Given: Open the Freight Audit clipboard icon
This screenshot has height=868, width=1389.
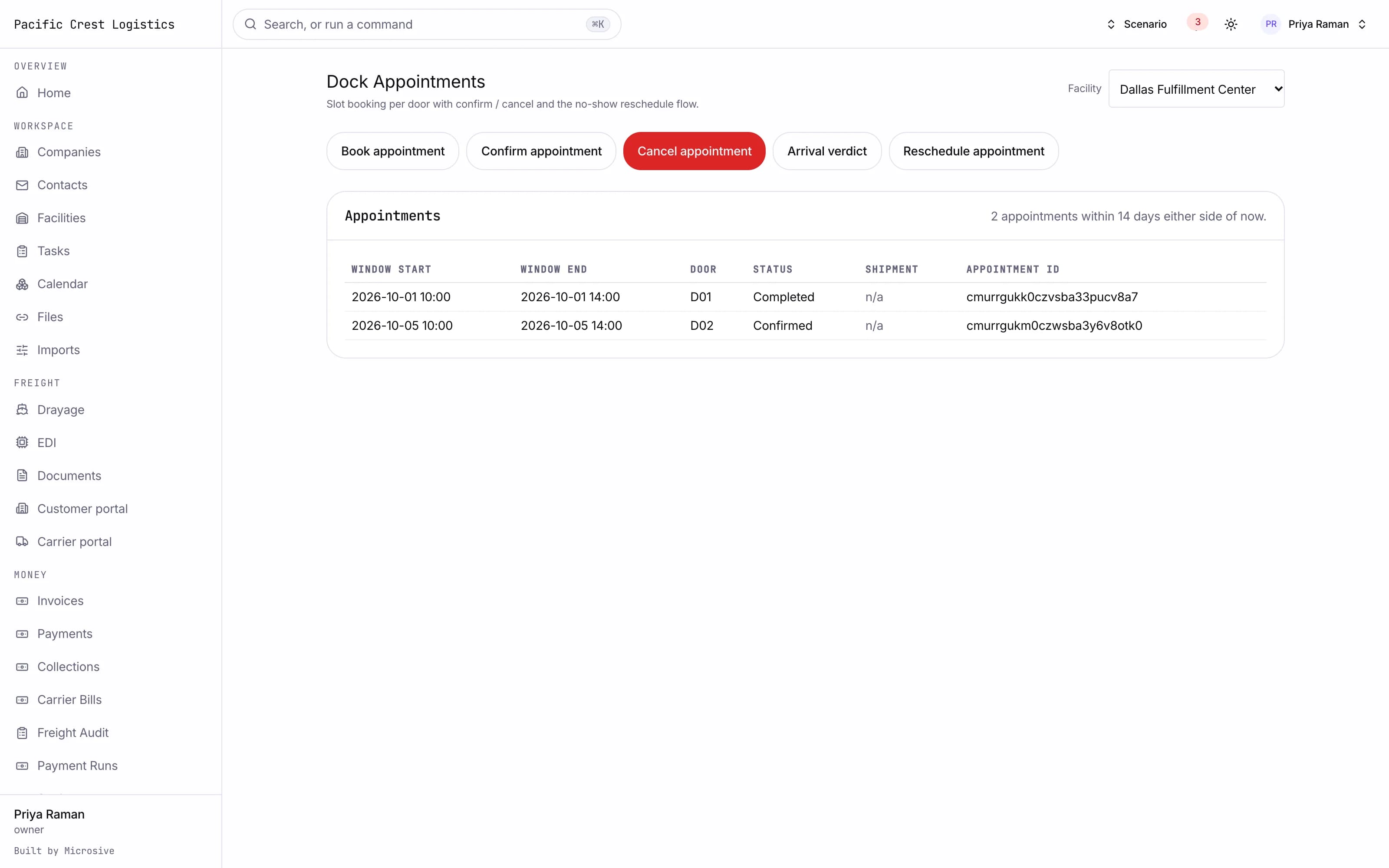Looking at the screenshot, I should 22,733.
